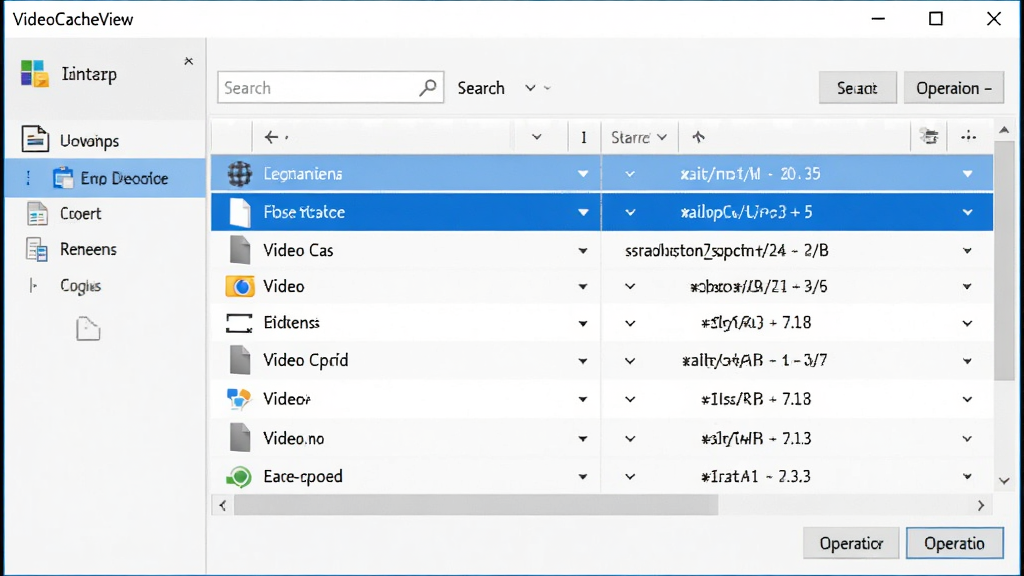Click the Reneens list icon
This screenshot has width=1024, height=576.
(37, 249)
